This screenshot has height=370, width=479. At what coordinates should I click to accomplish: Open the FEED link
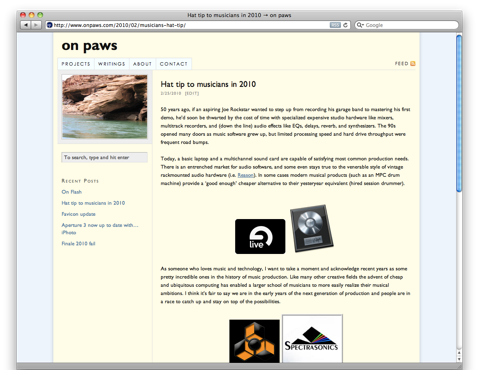point(401,63)
